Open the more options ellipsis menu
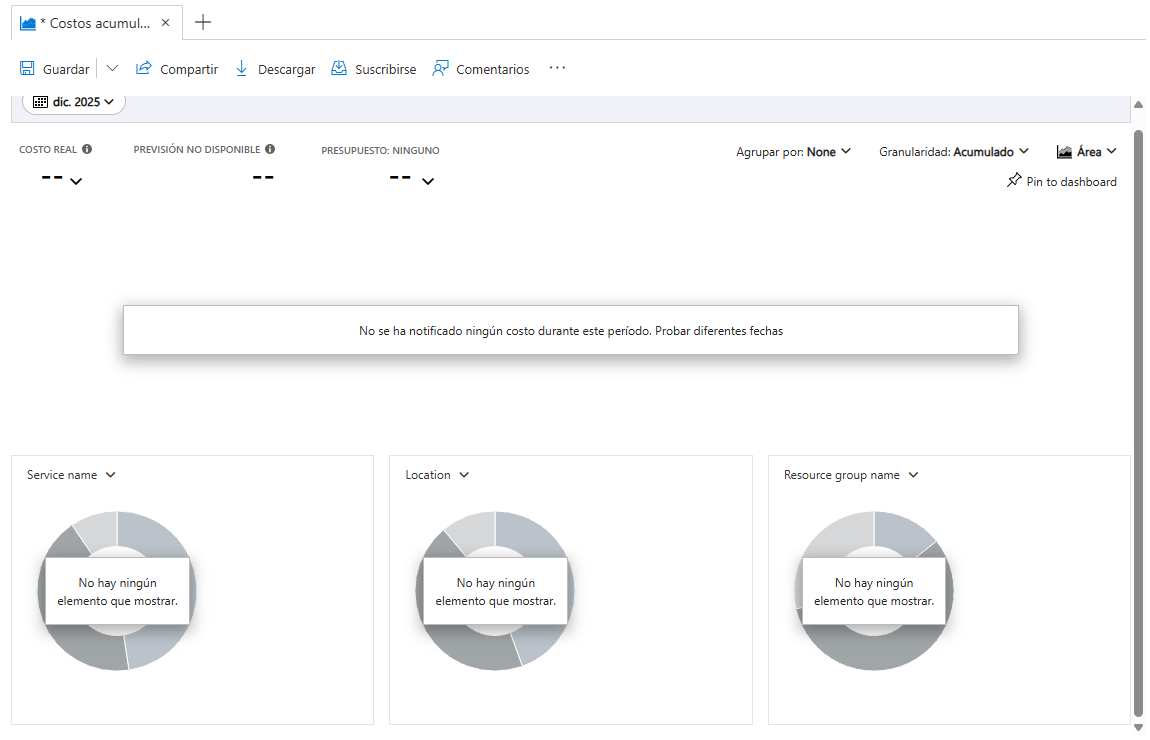 (557, 68)
